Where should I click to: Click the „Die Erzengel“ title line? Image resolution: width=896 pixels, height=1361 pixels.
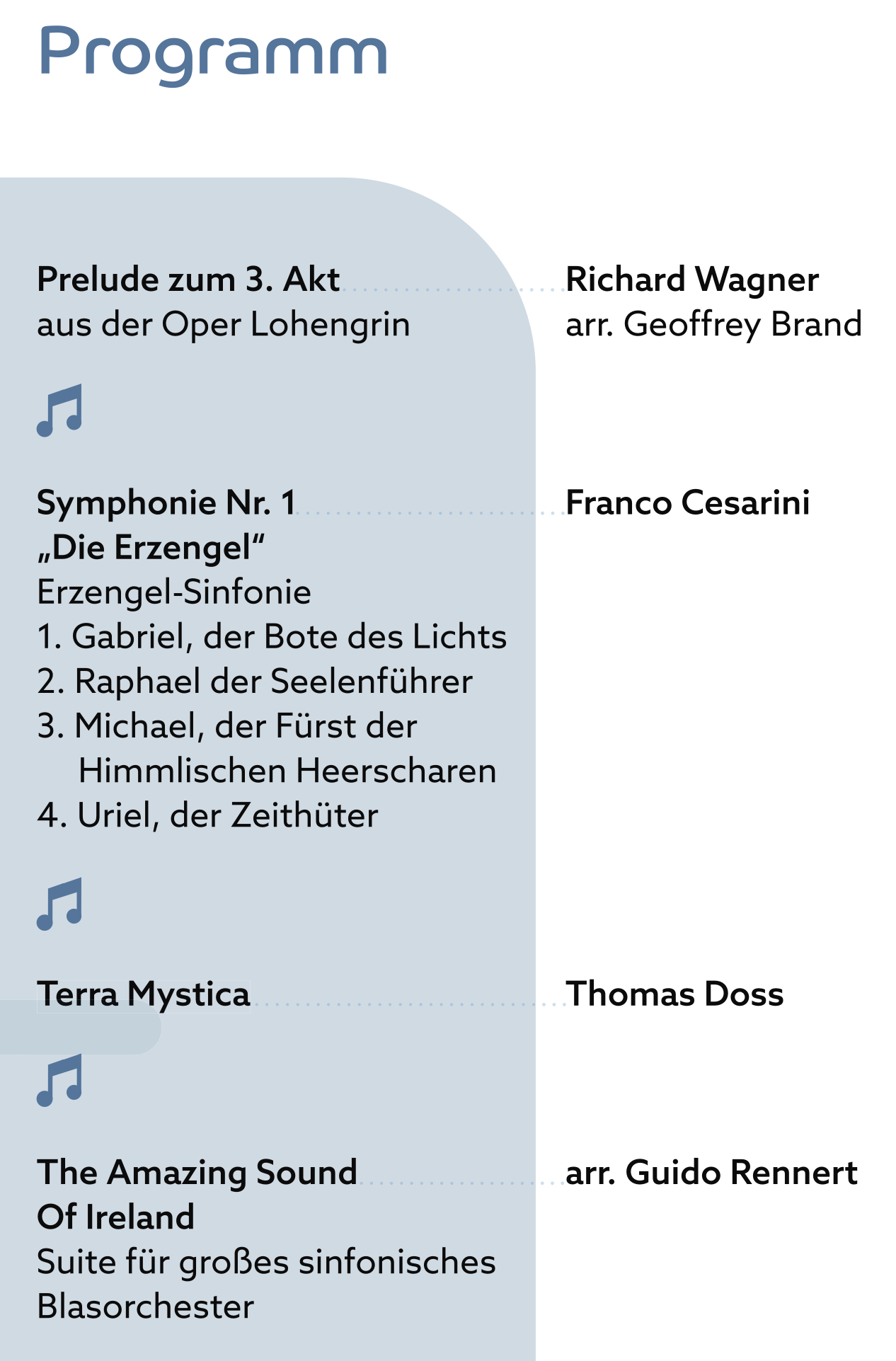(151, 548)
